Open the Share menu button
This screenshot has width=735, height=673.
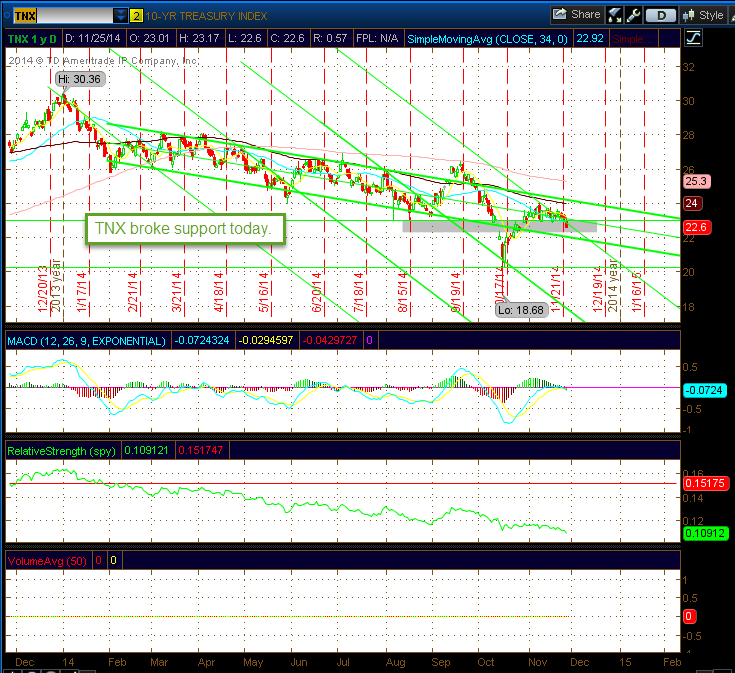[x=577, y=15]
